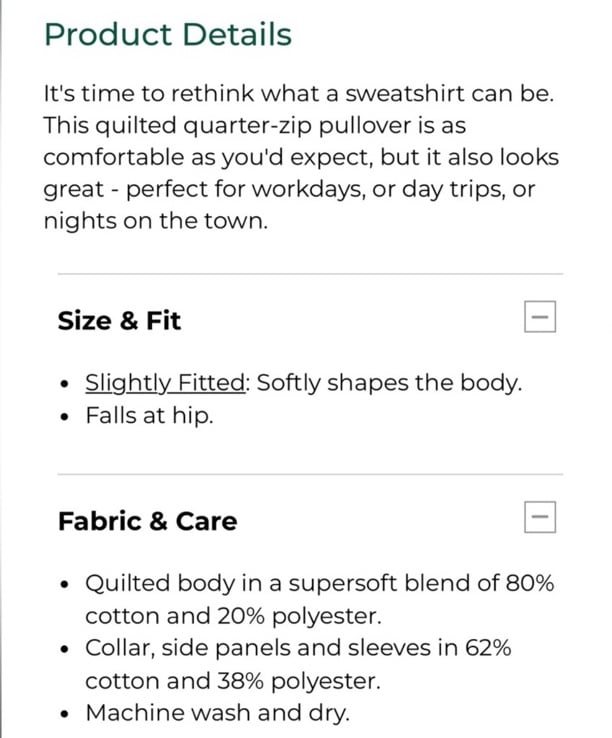The height and width of the screenshot is (738, 612).
Task: Click the Product Details title
Action: (168, 34)
